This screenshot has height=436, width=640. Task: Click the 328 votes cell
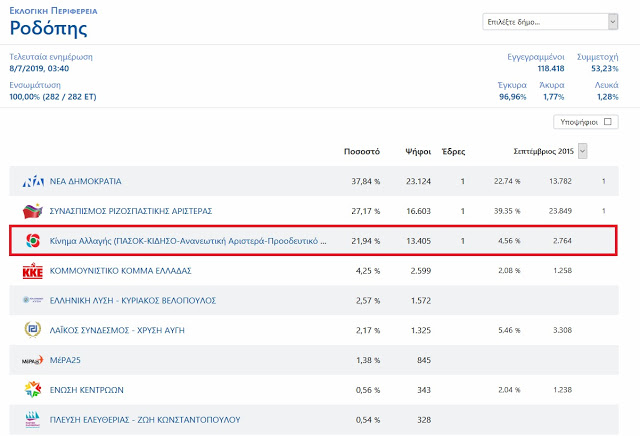pos(424,420)
